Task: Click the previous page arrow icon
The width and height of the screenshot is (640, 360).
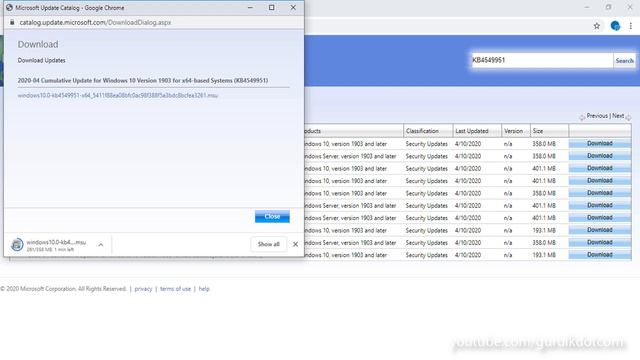Action: click(582, 118)
